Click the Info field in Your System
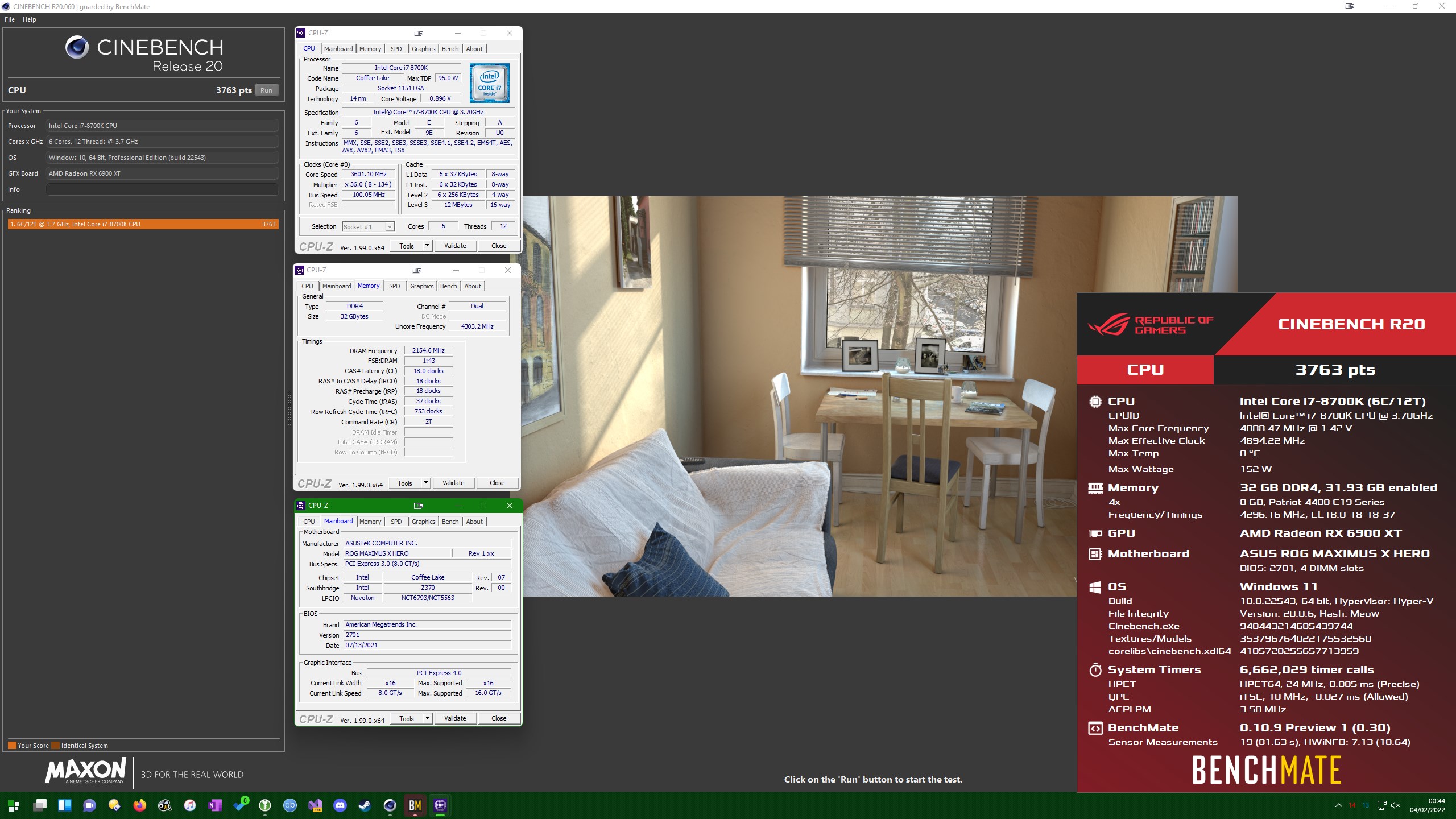1456x819 pixels. [x=162, y=189]
